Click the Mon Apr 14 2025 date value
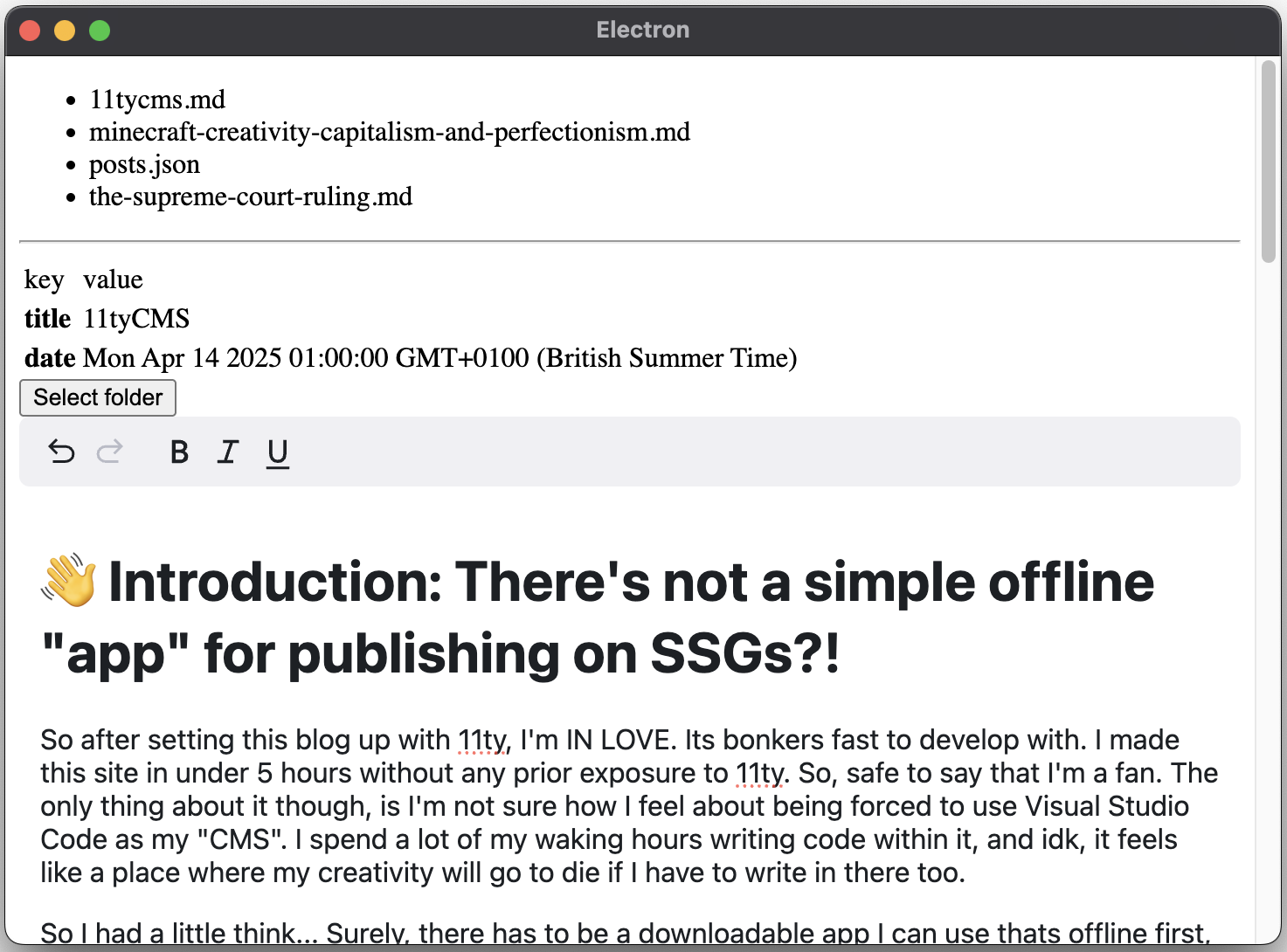This screenshot has height=952, width=1287. (x=440, y=358)
